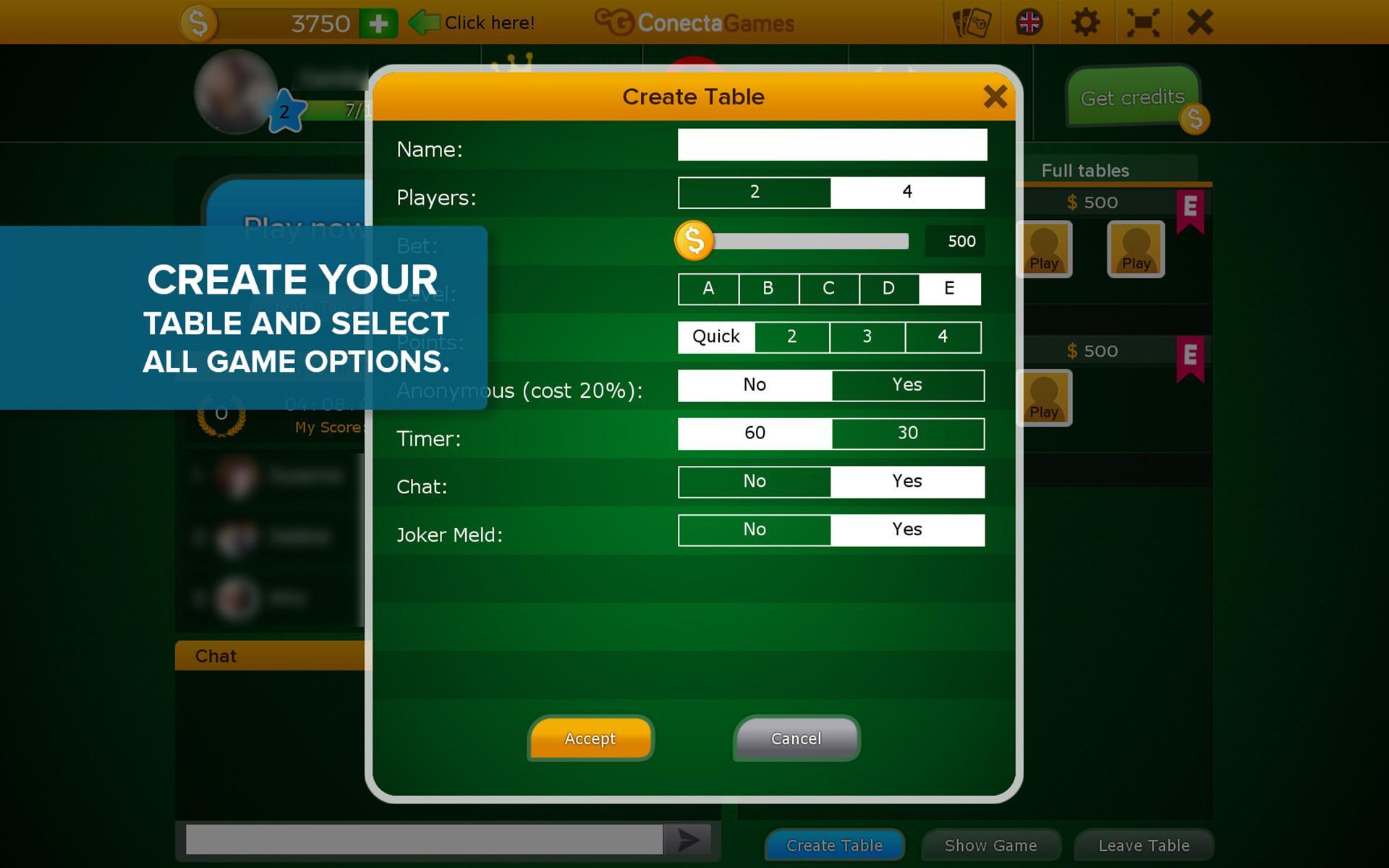This screenshot has height=868, width=1389.
Task: Click the English language flag icon
Action: pyautogui.click(x=1029, y=22)
